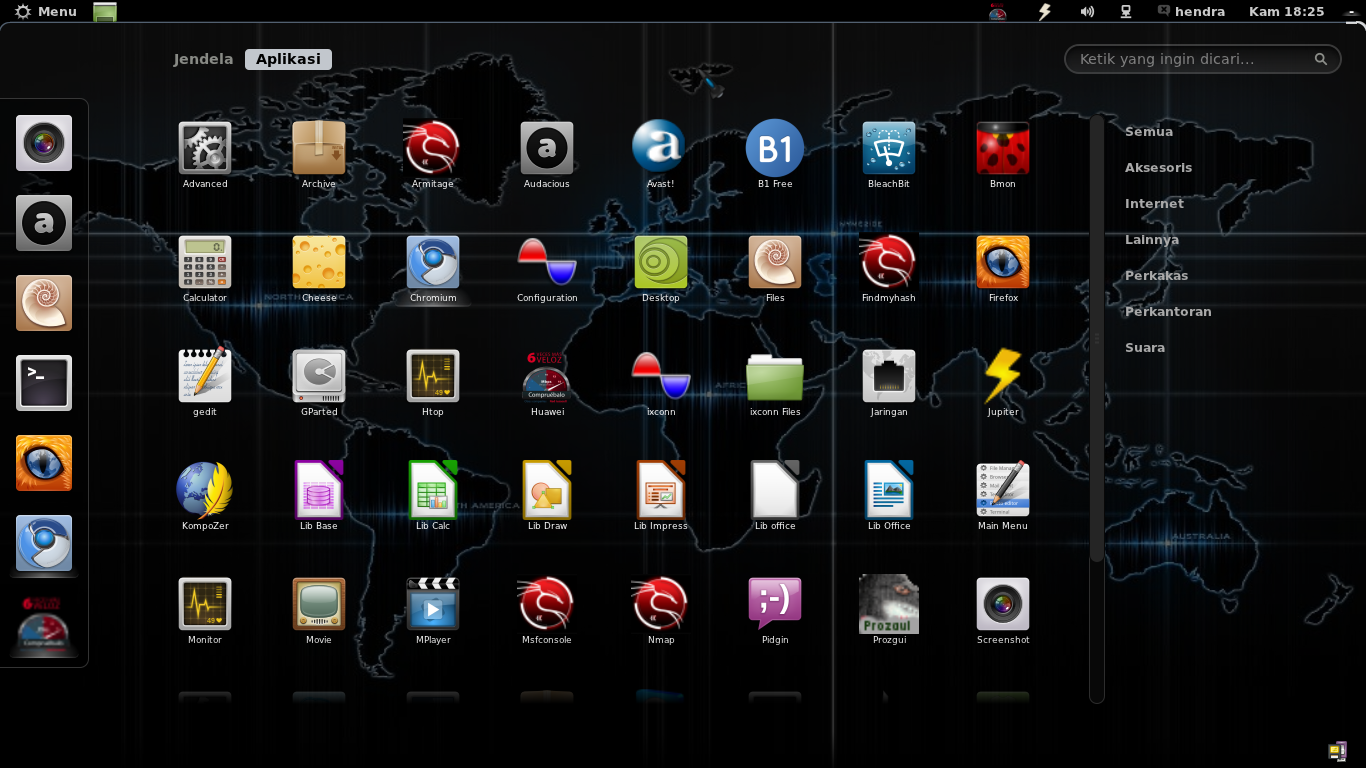Open GParted partition editor

click(x=319, y=376)
